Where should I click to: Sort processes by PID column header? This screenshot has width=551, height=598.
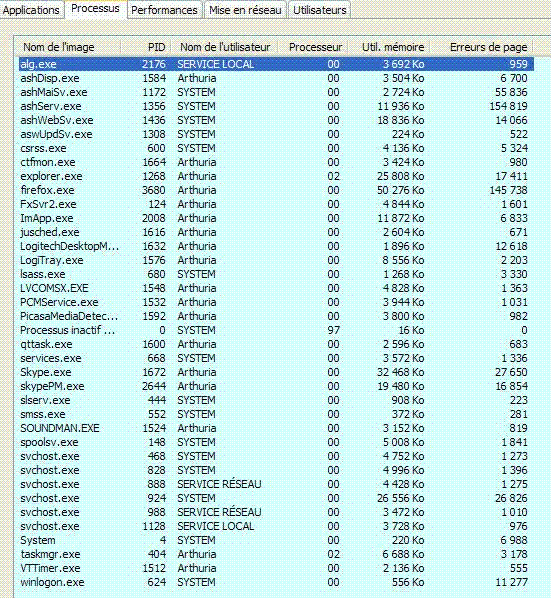coord(146,47)
